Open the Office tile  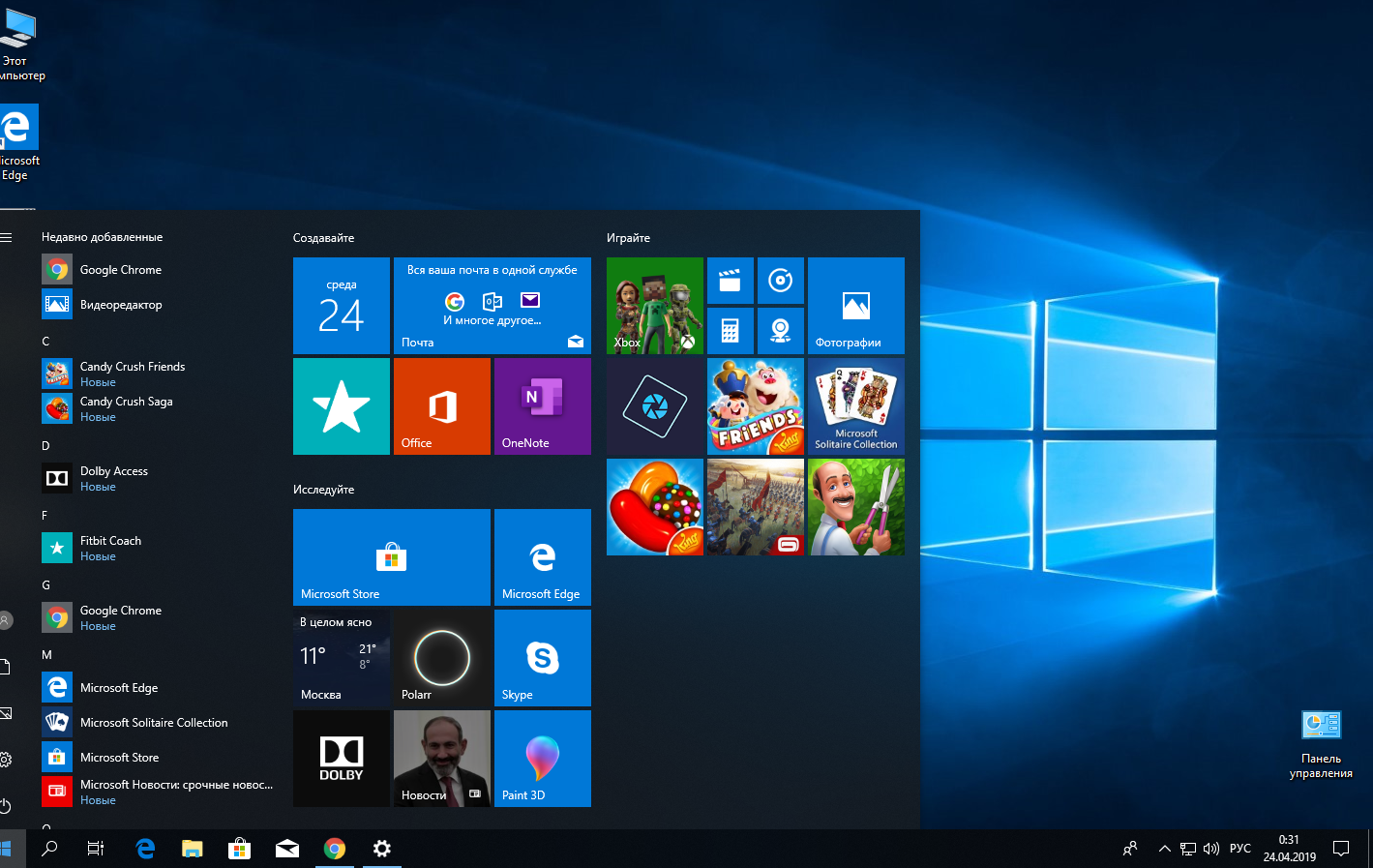442,406
